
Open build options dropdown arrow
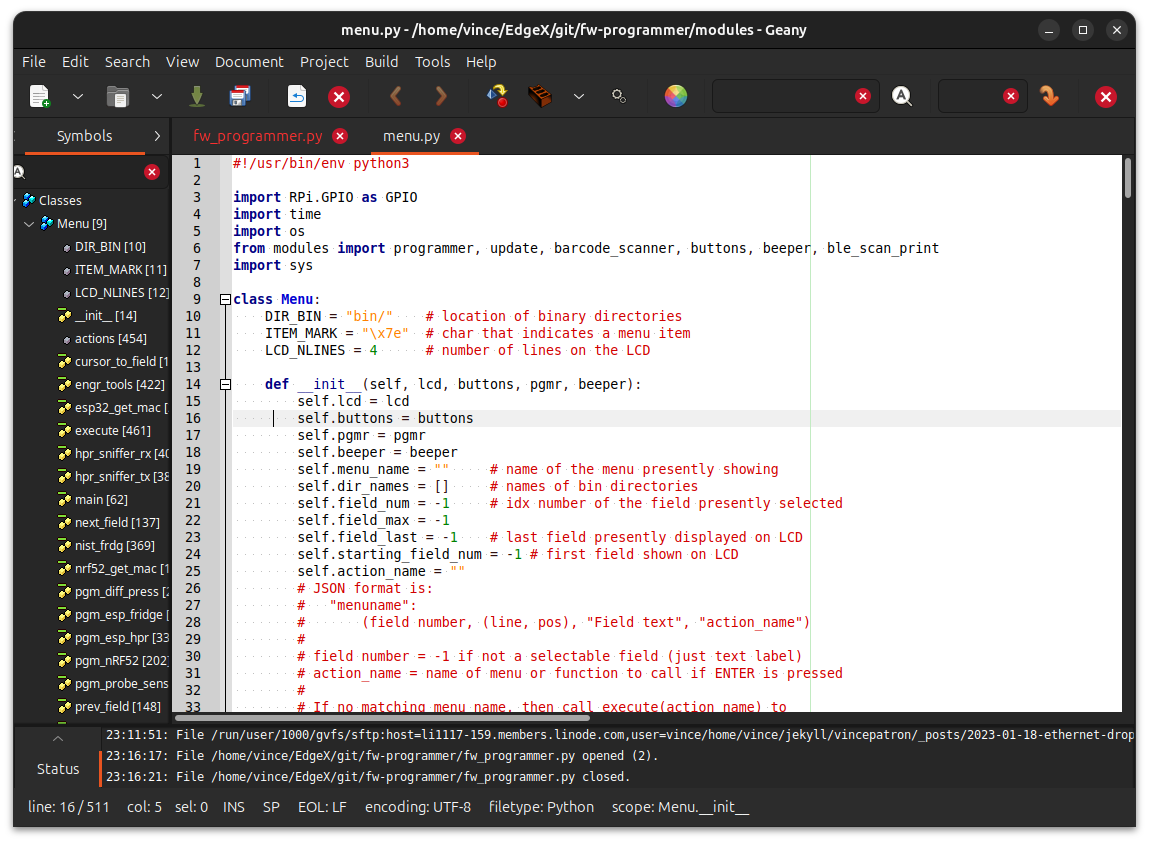(x=579, y=96)
